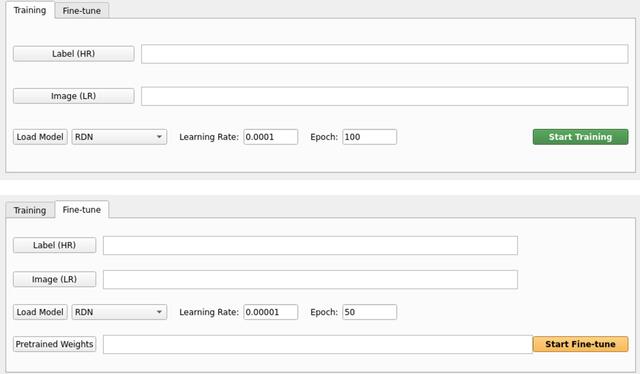Edit the Epoch field showing 100

click(369, 137)
